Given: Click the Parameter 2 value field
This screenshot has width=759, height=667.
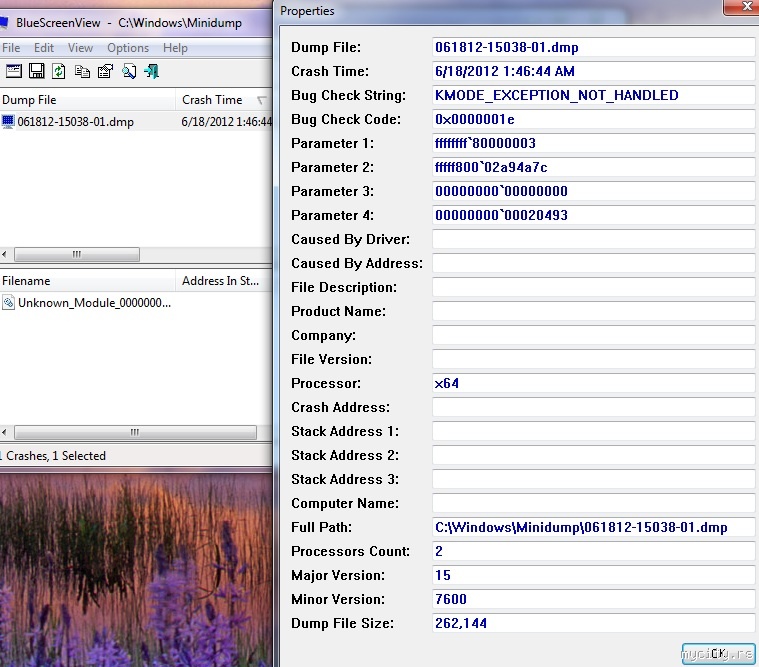Looking at the screenshot, I should click(x=593, y=167).
